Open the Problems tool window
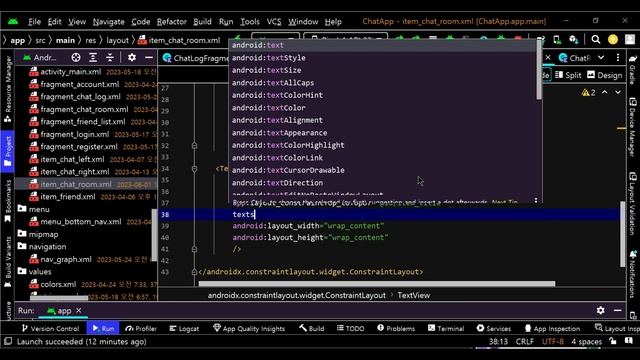This screenshot has height=360, width=640. tap(396, 328)
